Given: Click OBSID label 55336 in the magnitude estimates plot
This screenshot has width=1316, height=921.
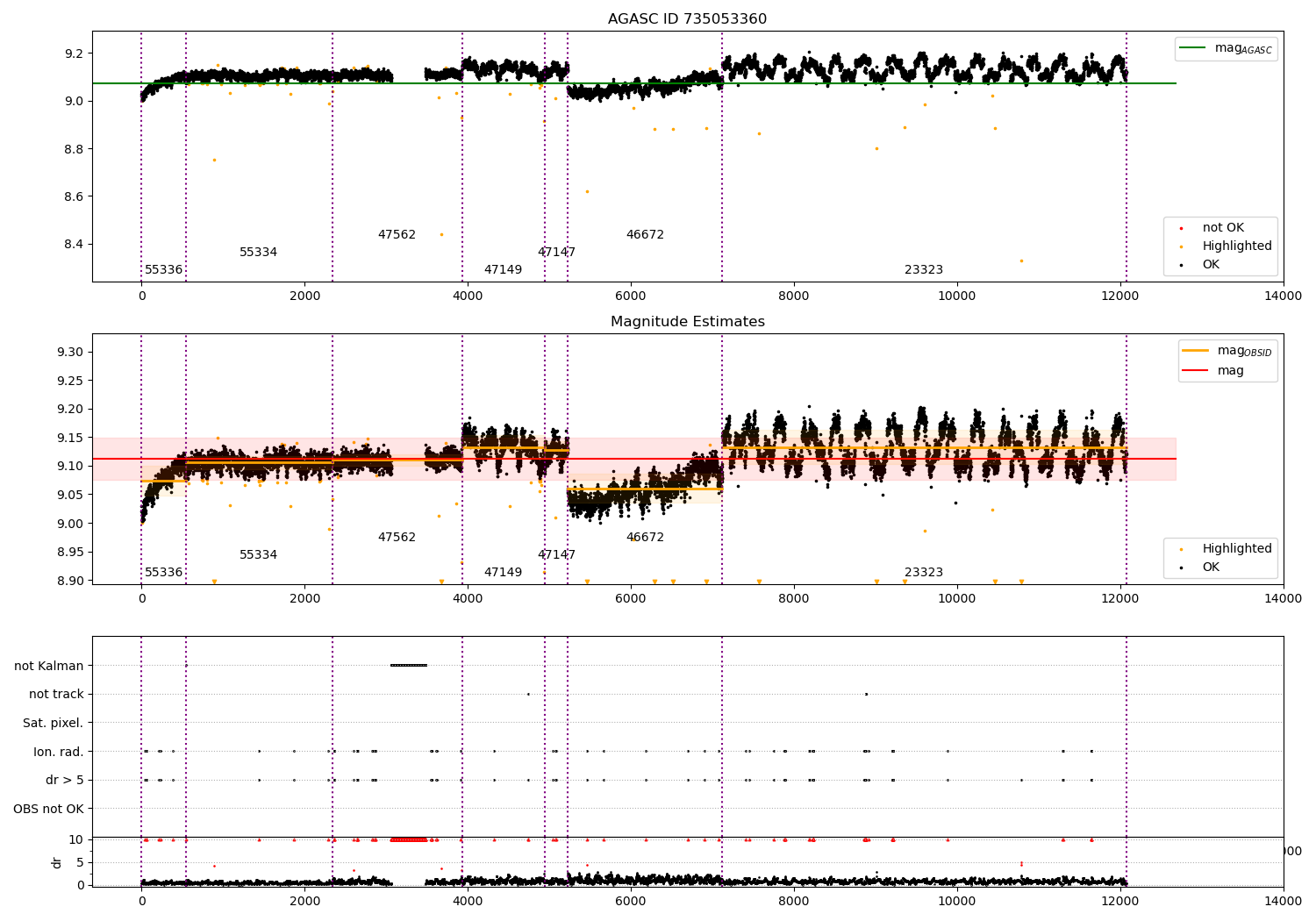Looking at the screenshot, I should tap(164, 573).
